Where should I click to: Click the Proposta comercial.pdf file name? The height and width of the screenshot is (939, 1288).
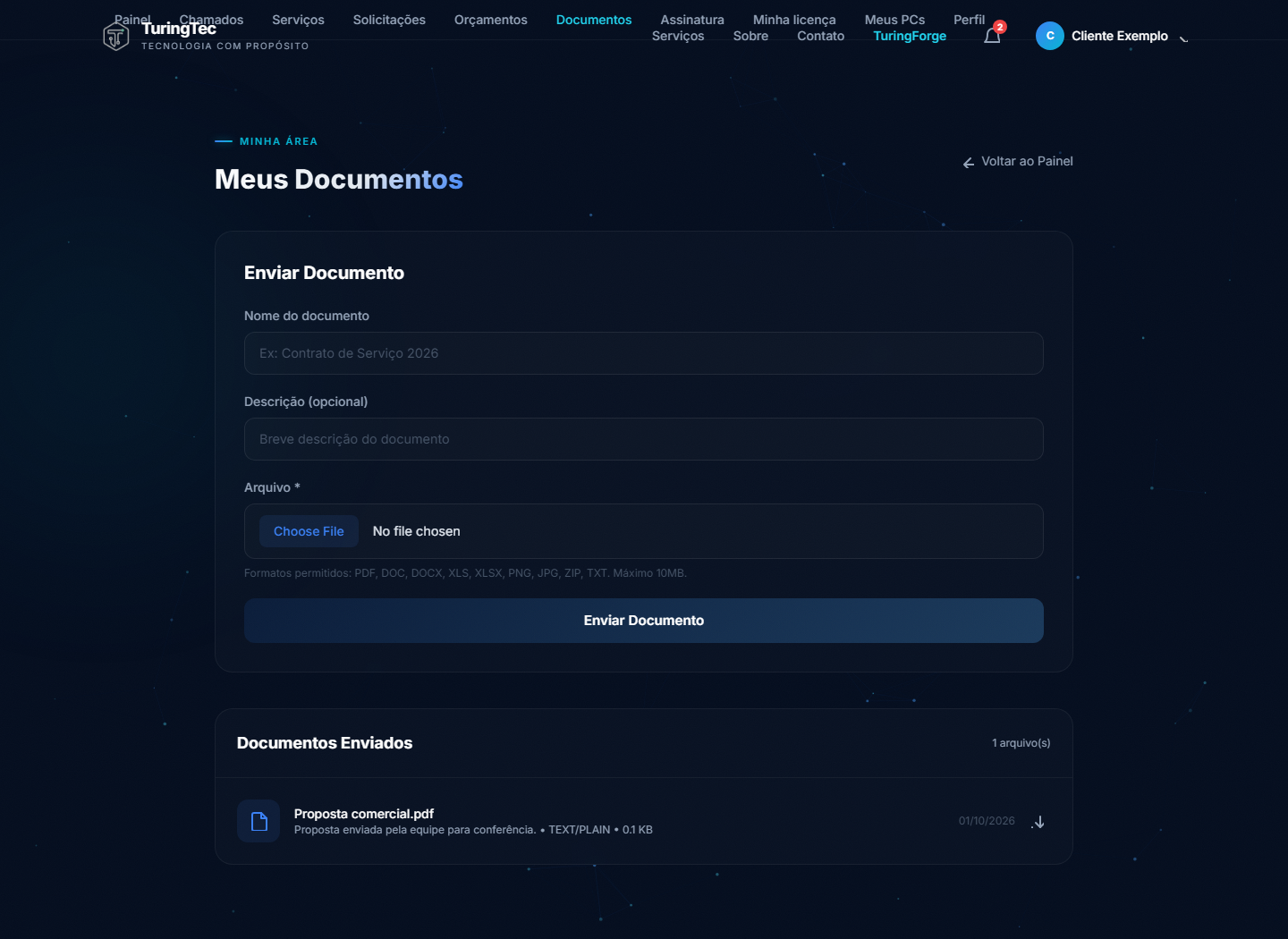[364, 814]
